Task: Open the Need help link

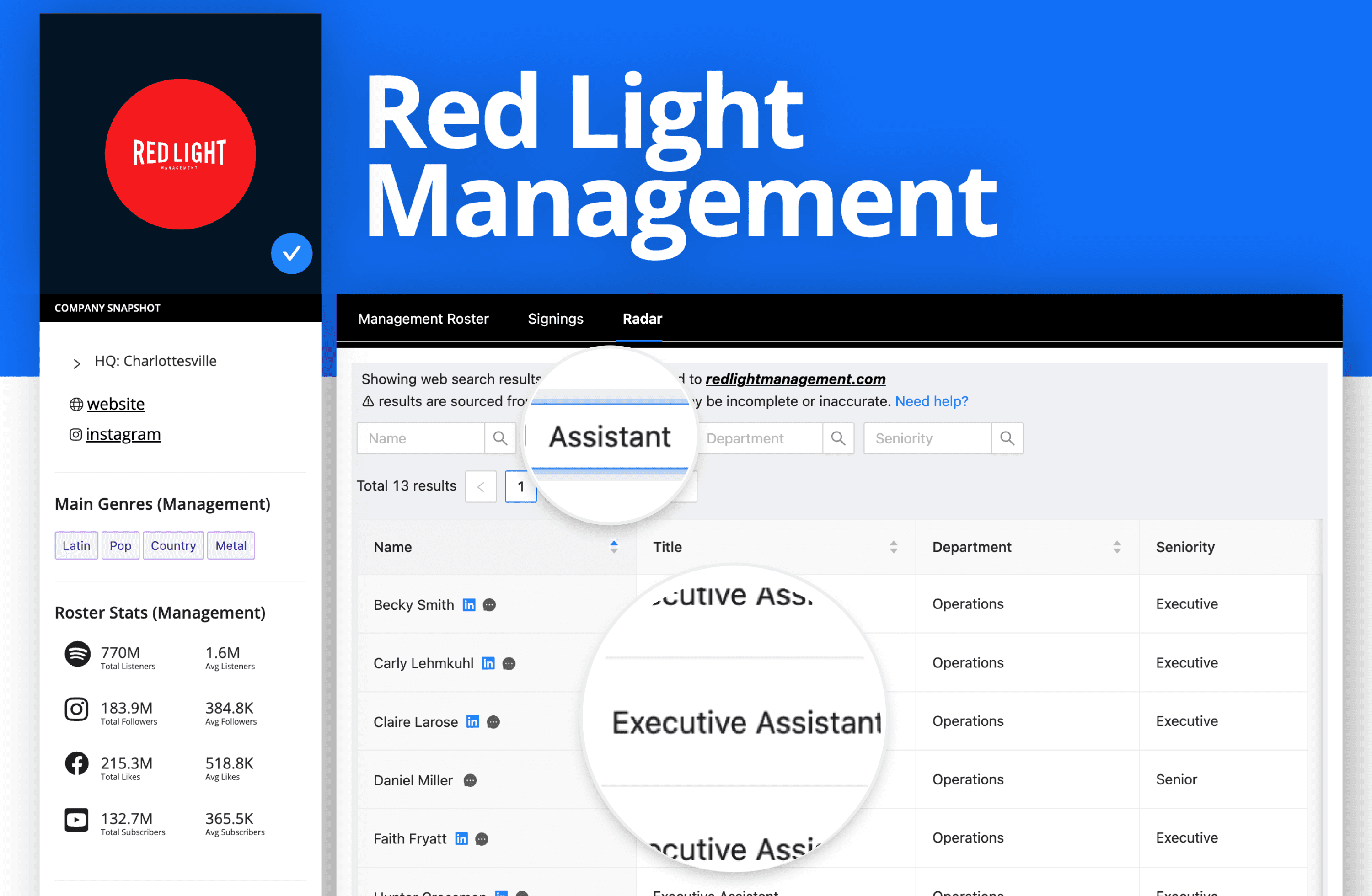Action: pos(931,401)
